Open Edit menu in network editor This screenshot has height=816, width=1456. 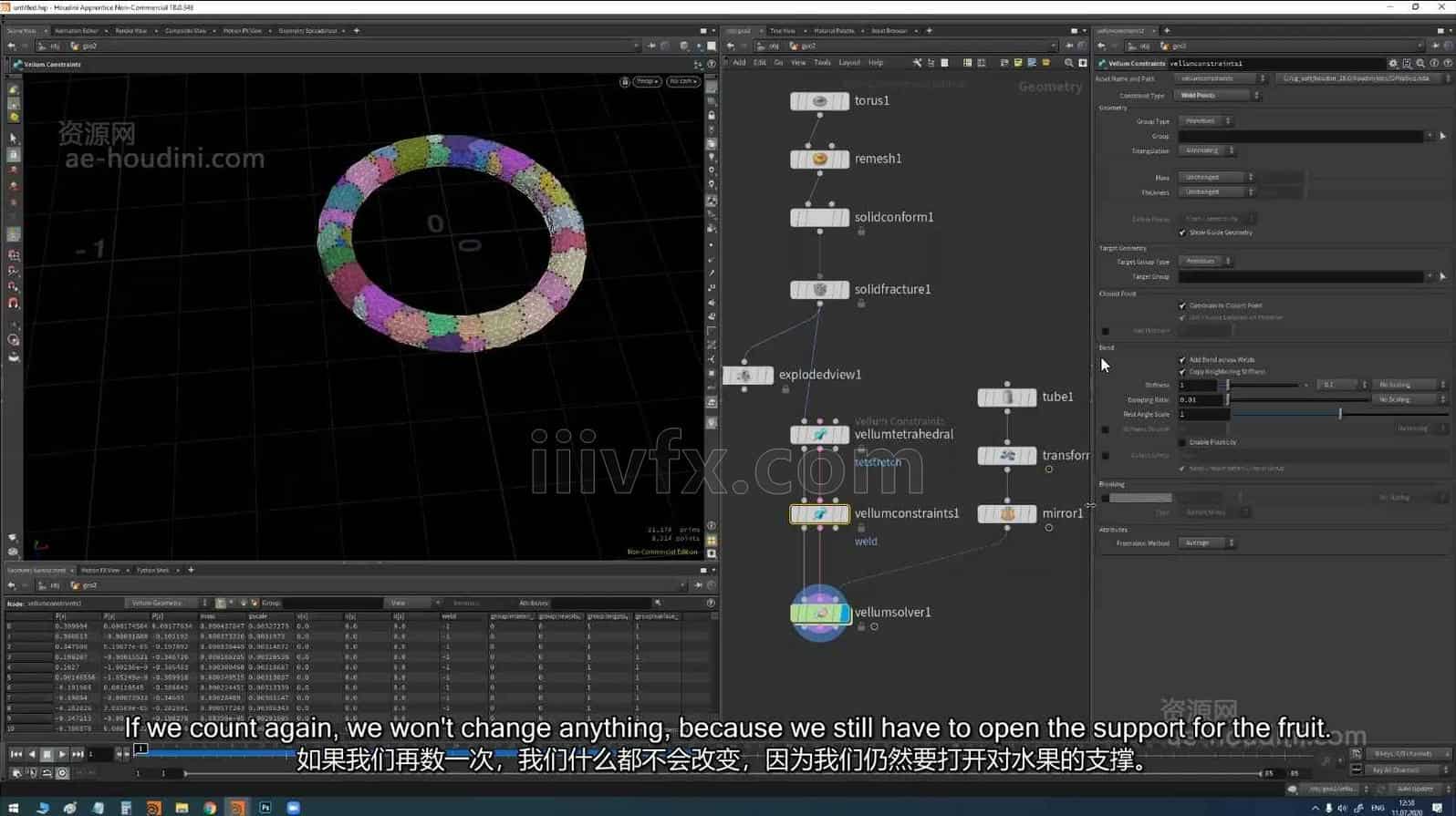(759, 63)
